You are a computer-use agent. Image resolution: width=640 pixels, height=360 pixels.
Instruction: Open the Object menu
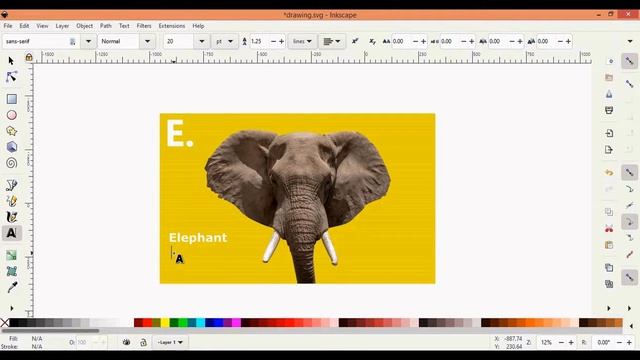[x=84, y=26]
